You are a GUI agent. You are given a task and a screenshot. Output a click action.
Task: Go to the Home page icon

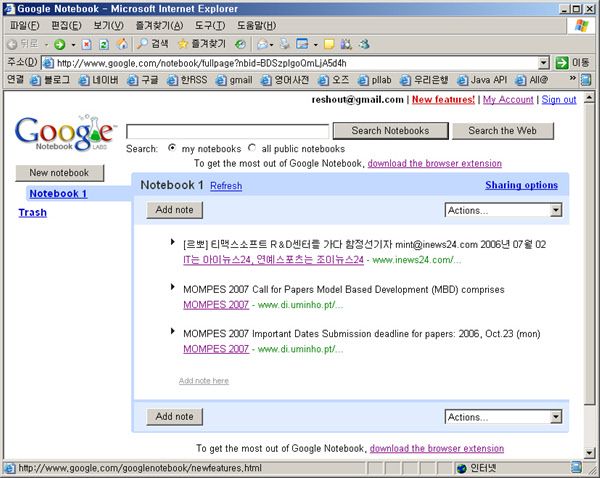click(122, 44)
